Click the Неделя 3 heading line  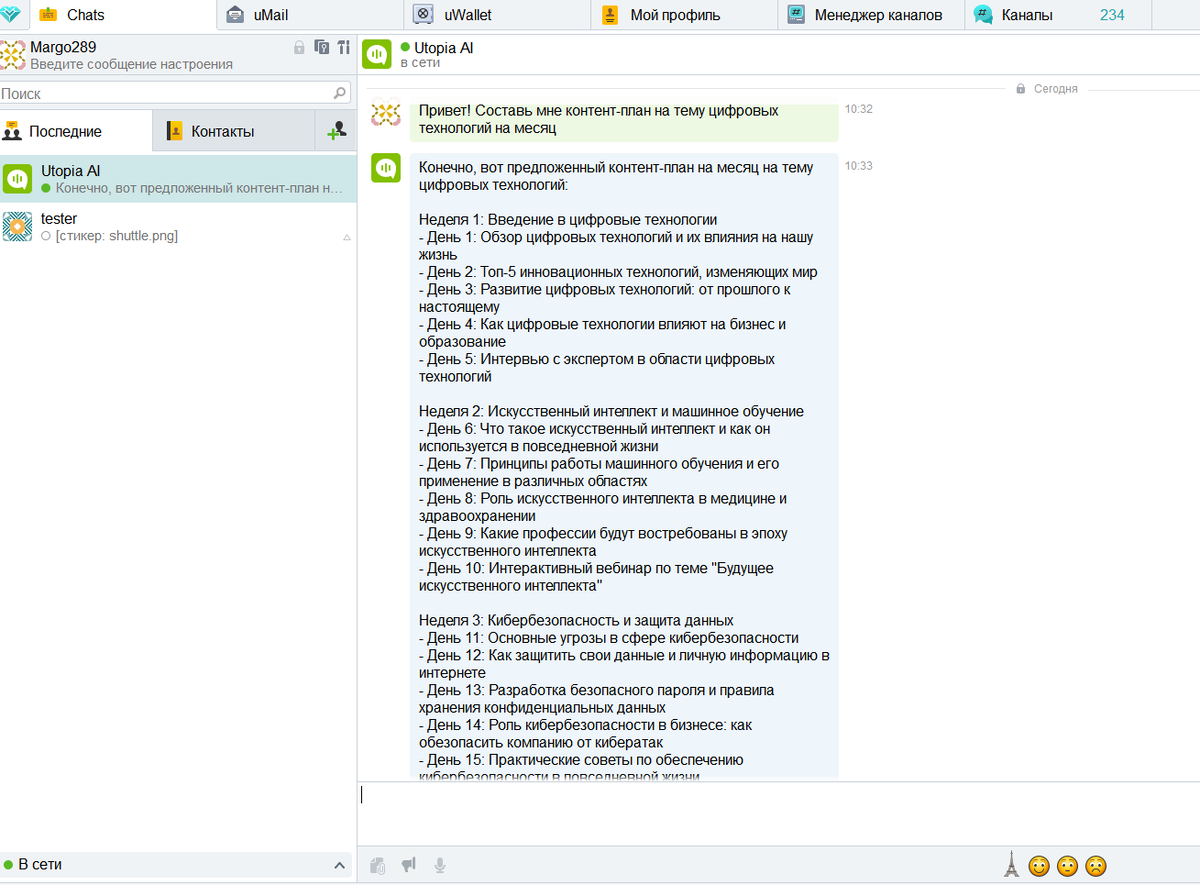pyautogui.click(x=576, y=620)
